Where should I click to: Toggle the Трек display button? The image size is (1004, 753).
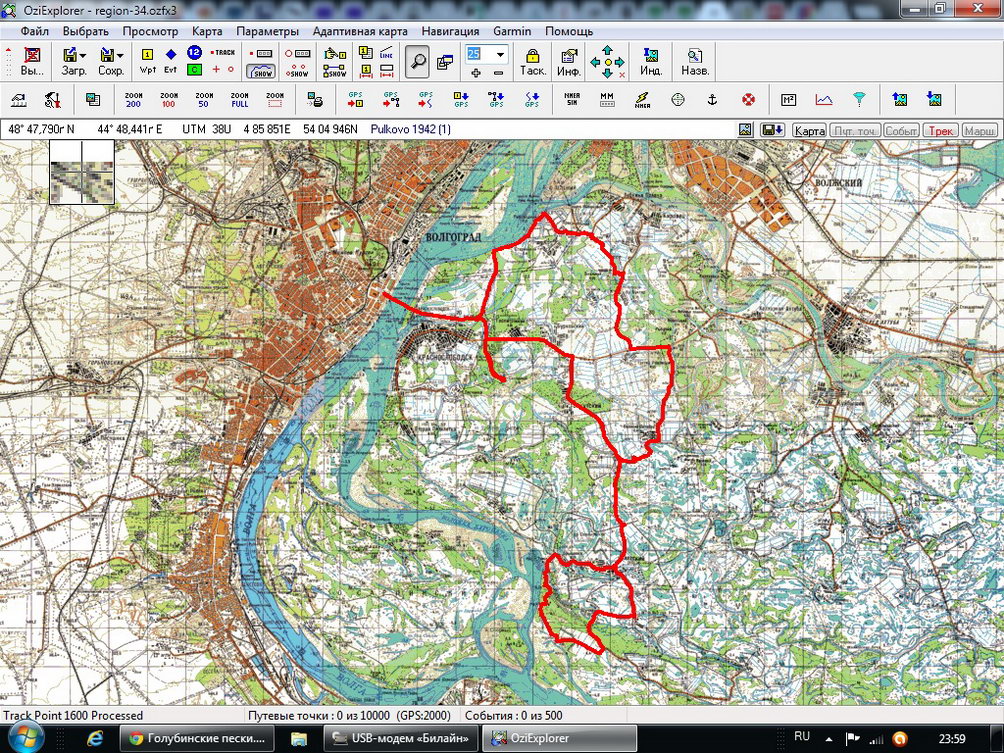(941, 130)
